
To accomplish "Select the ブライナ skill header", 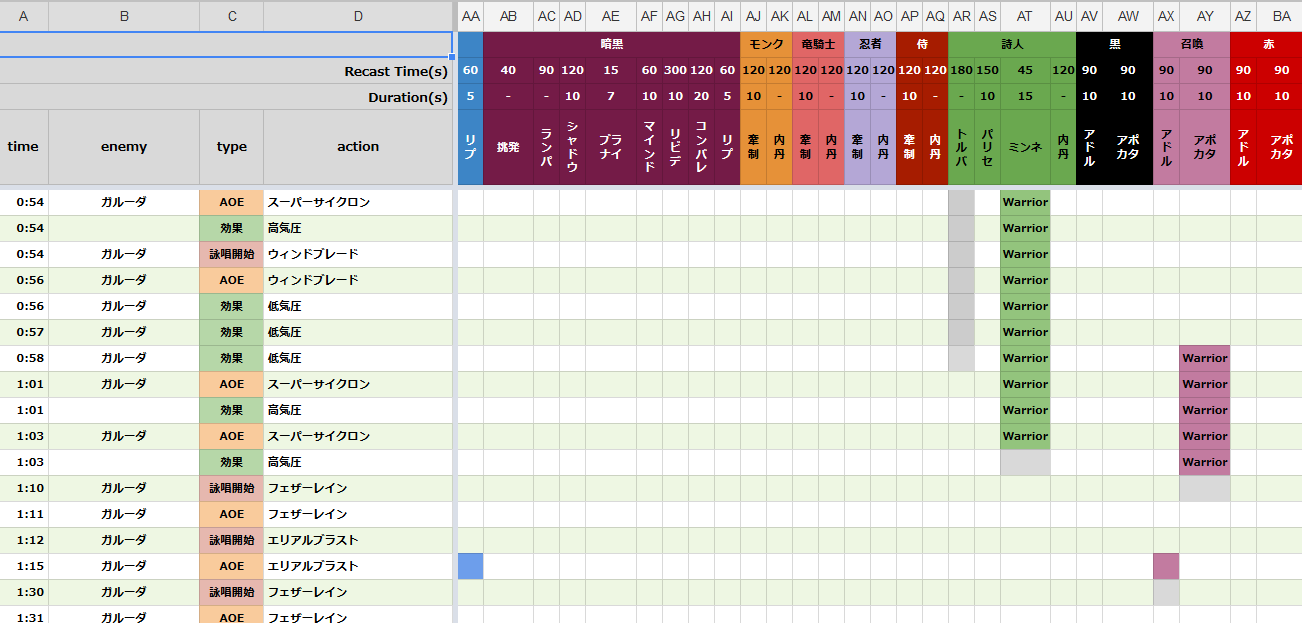I will (x=609, y=147).
